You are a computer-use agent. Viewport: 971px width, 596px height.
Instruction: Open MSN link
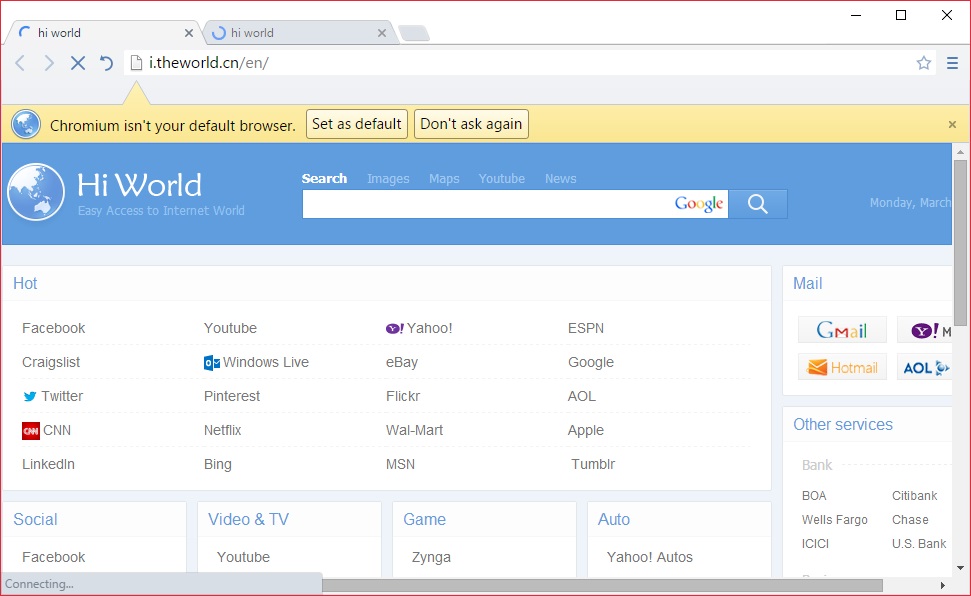point(401,465)
